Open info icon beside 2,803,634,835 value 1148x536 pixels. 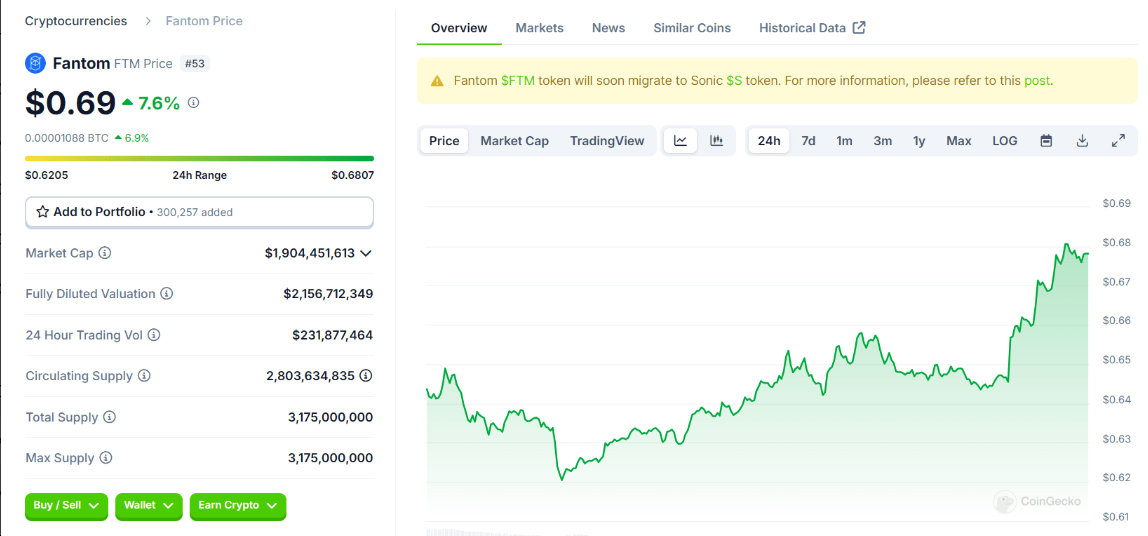366,376
